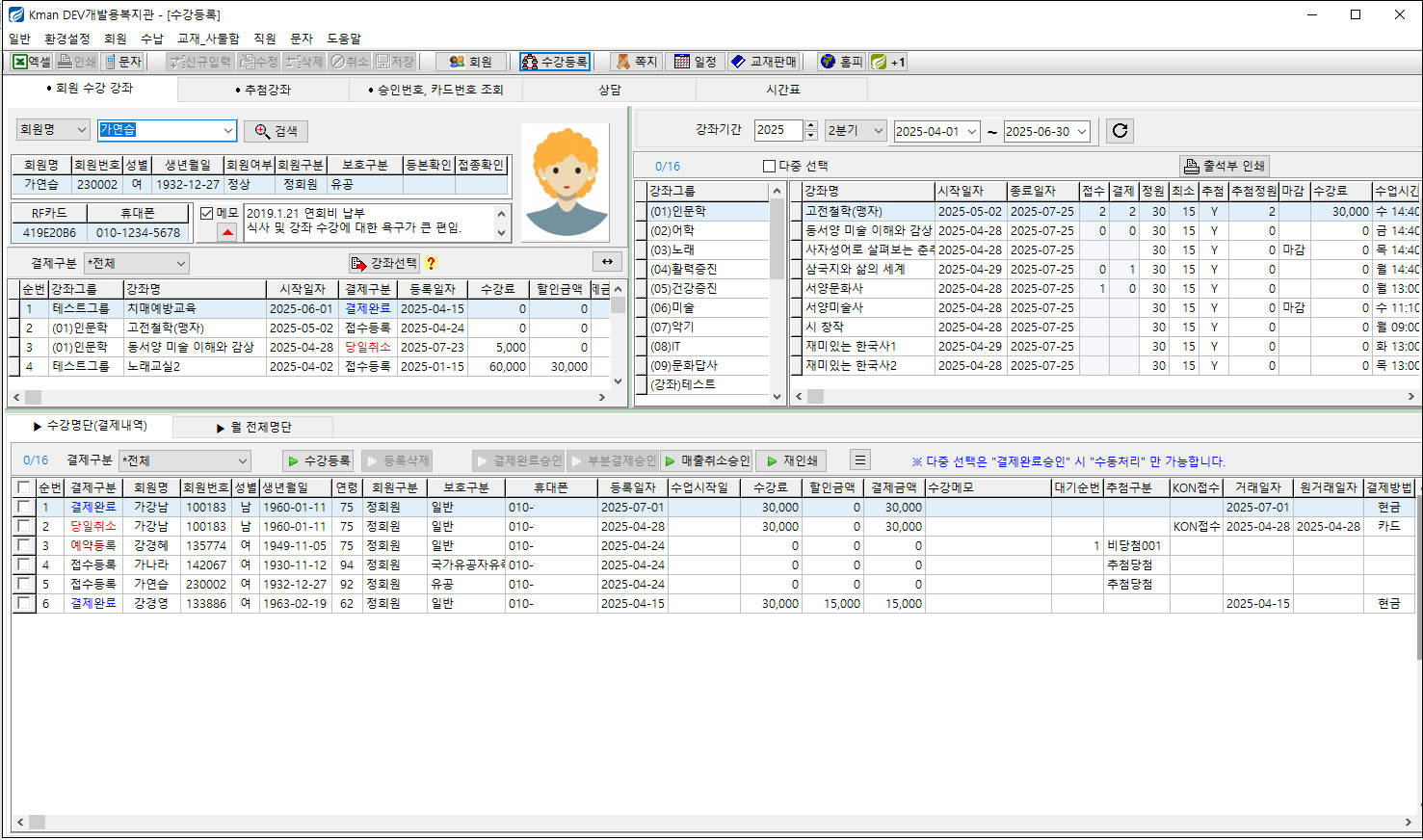This screenshot has width=1423, height=840.
Task: Open the 일정 calendar toolbar icon
Action: pos(695,62)
